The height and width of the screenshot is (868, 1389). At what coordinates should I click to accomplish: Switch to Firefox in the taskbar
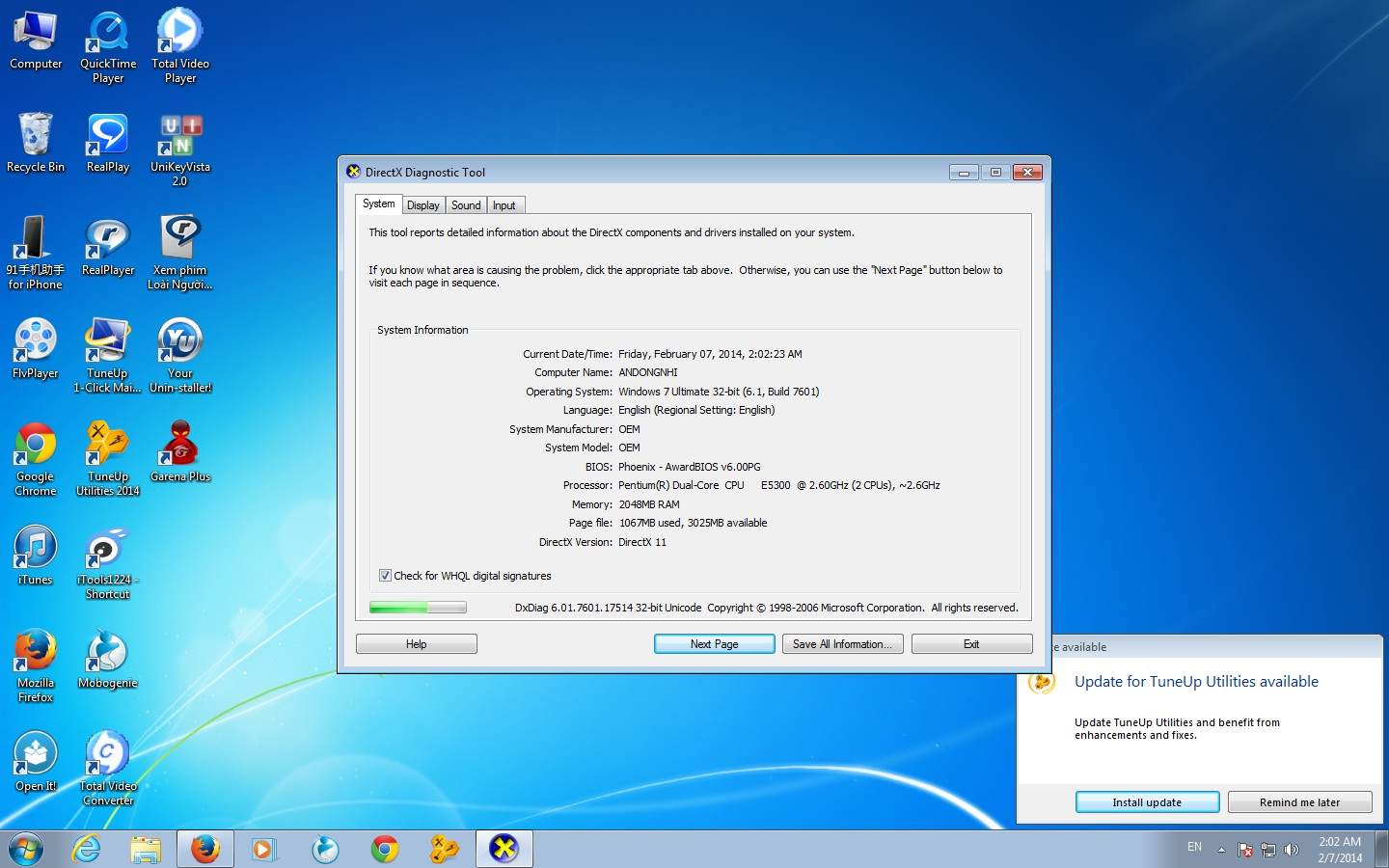pos(205,849)
